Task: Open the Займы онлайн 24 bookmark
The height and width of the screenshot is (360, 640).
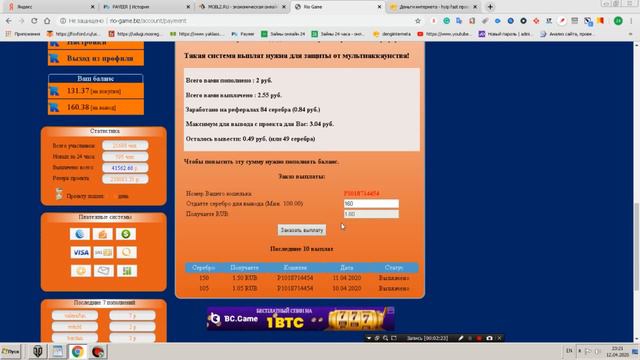Action: [x=283, y=34]
